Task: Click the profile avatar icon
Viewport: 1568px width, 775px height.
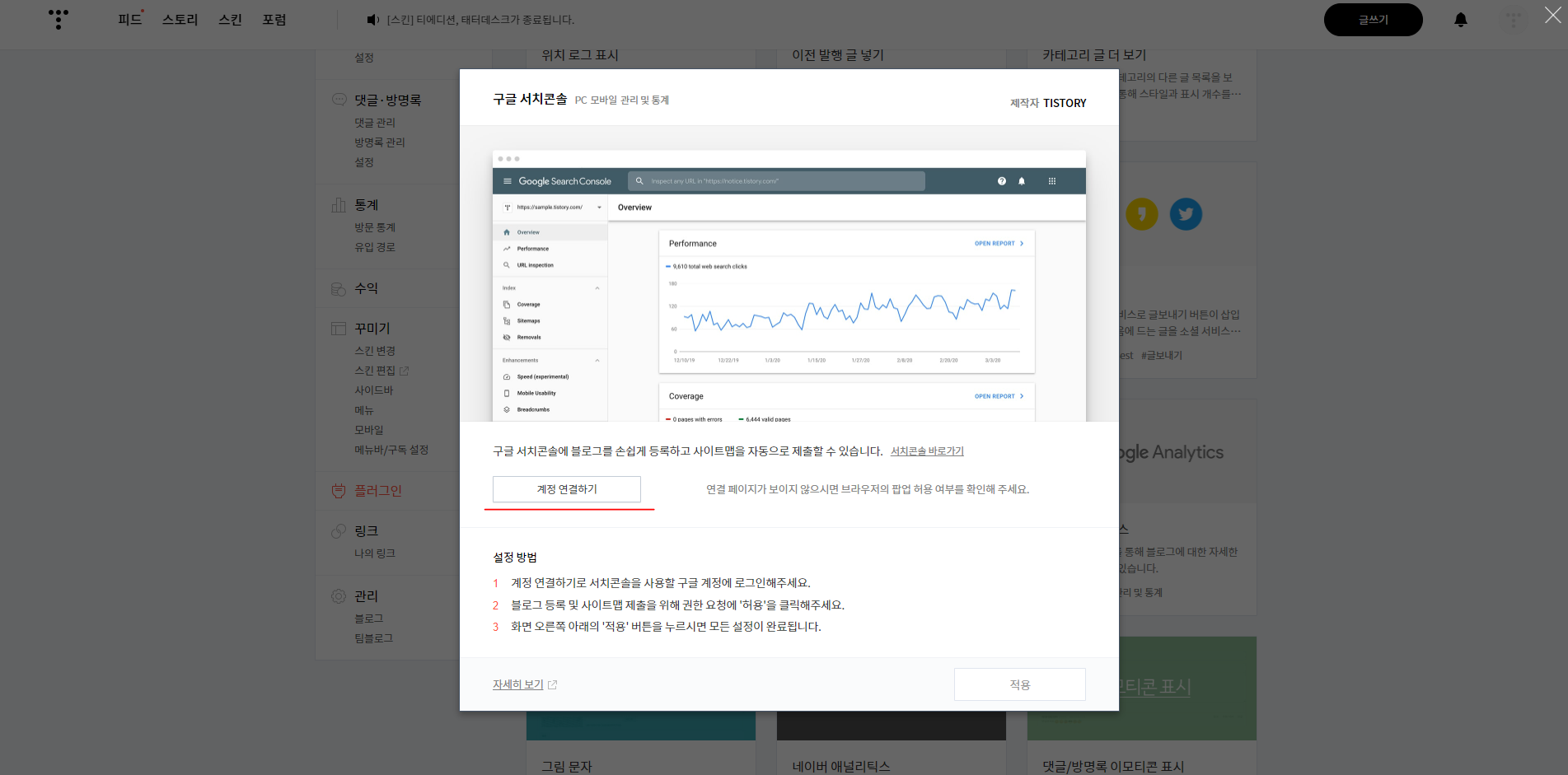Action: tap(1514, 20)
